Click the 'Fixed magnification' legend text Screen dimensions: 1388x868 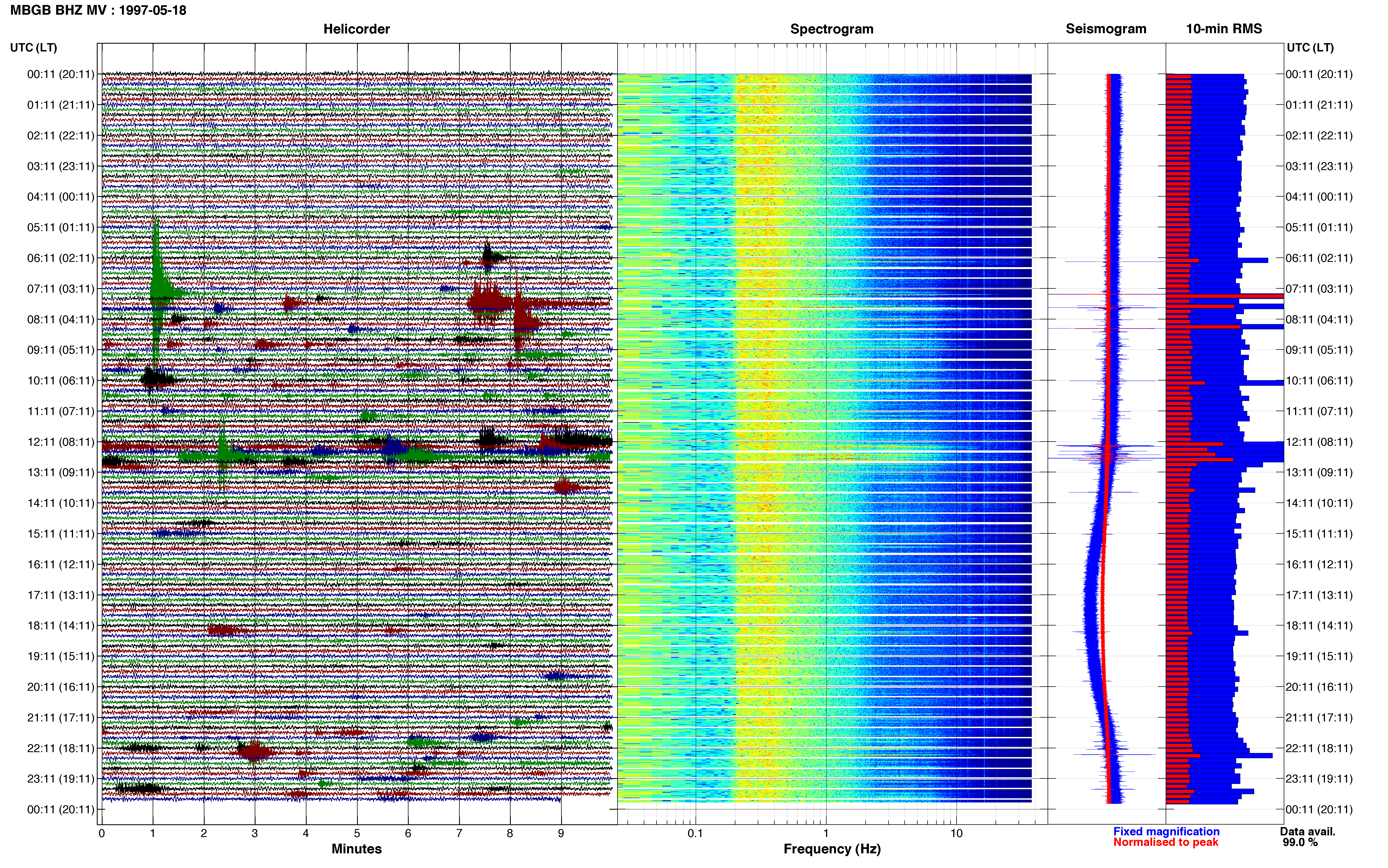1166,832
